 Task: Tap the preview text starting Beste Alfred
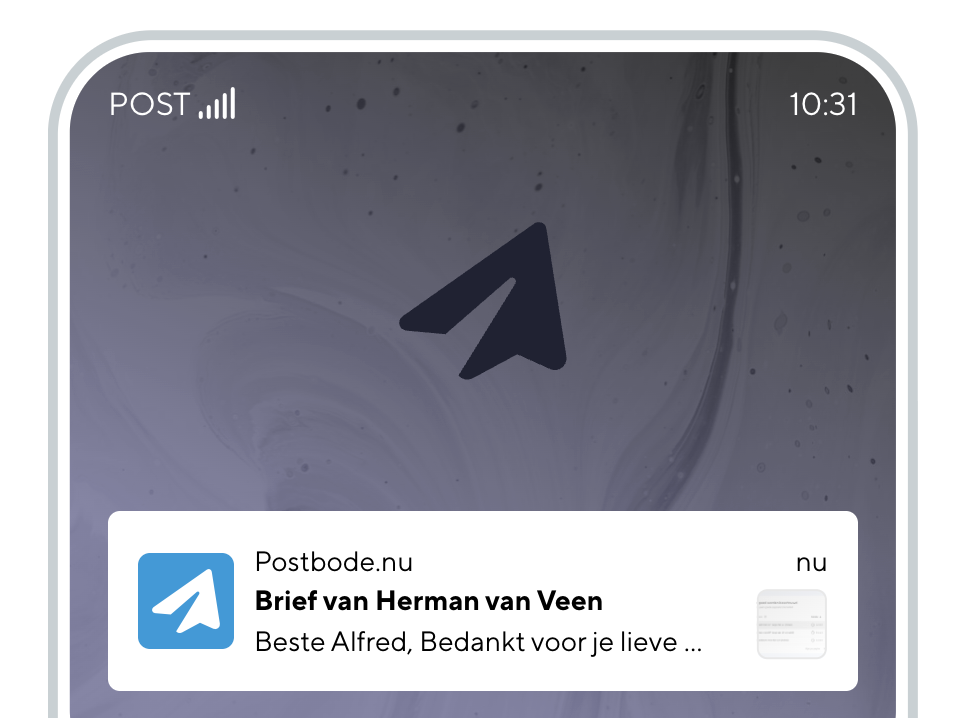click(479, 642)
